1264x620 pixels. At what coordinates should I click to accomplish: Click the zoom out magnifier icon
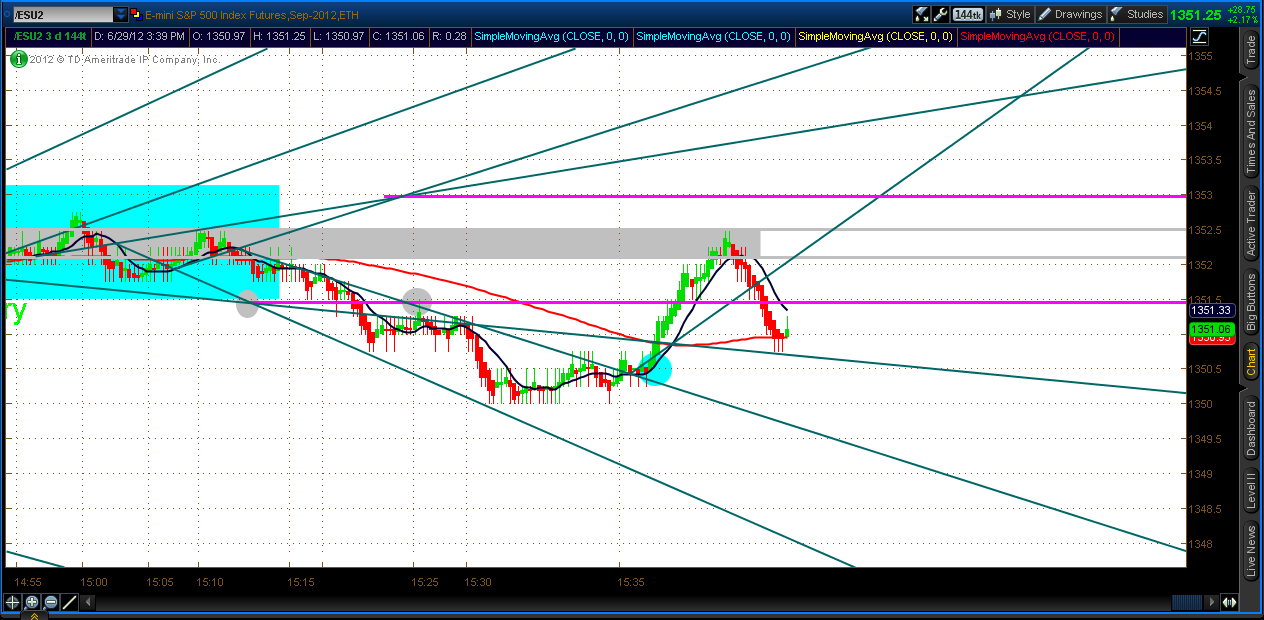[50, 602]
